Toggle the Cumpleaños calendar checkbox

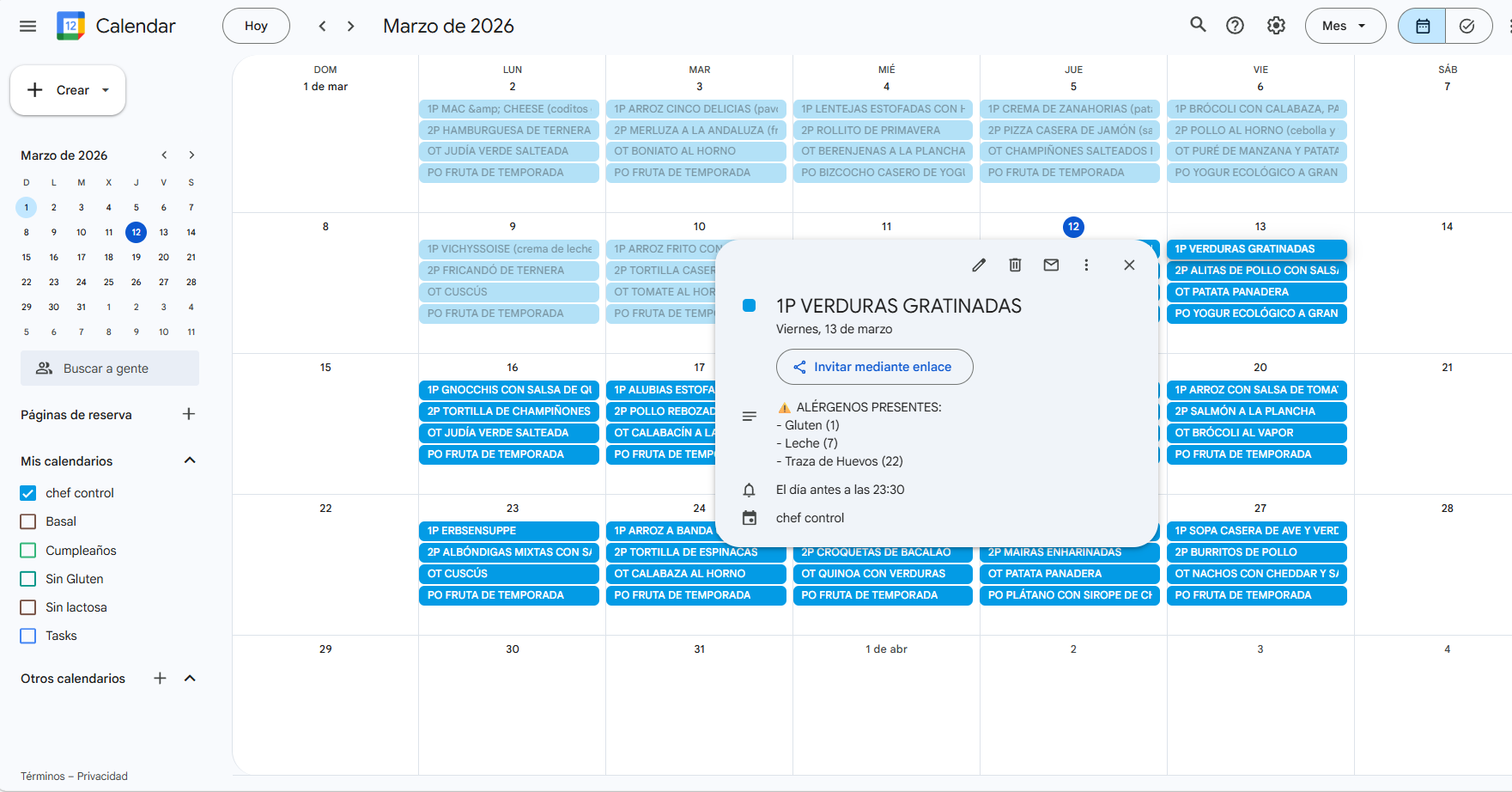[28, 551]
